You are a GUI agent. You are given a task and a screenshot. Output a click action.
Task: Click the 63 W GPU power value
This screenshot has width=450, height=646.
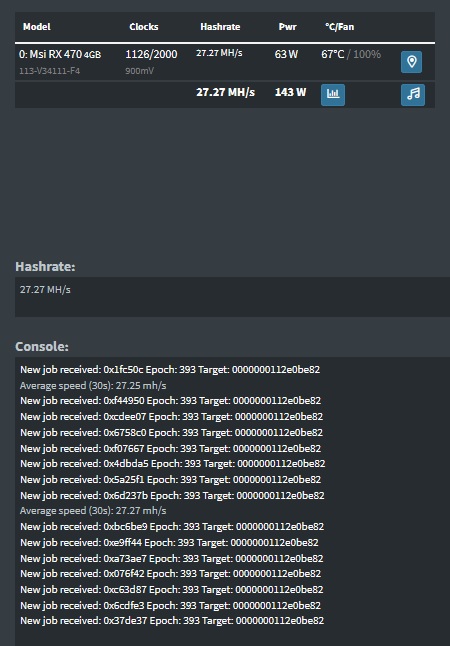(286, 54)
